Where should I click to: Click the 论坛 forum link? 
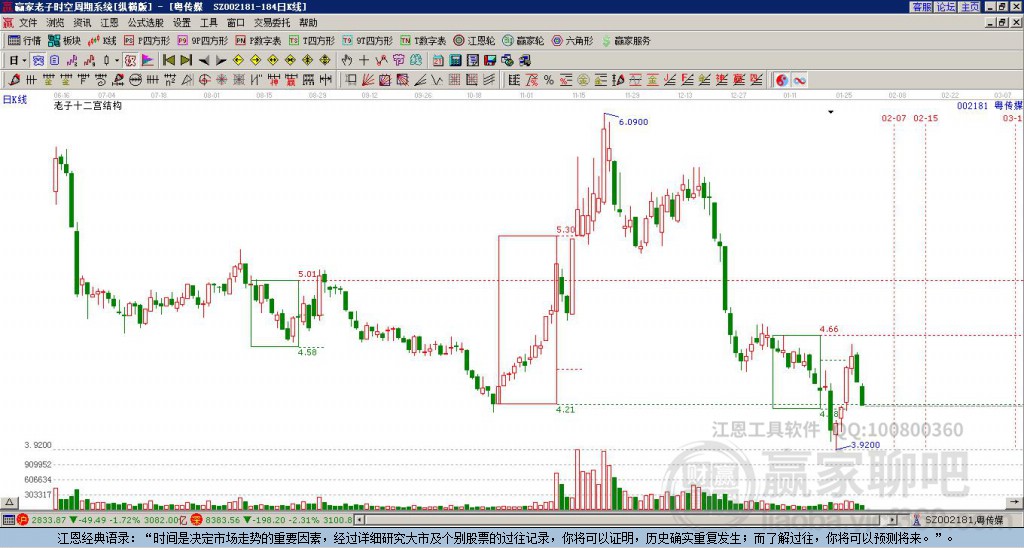coord(945,7)
